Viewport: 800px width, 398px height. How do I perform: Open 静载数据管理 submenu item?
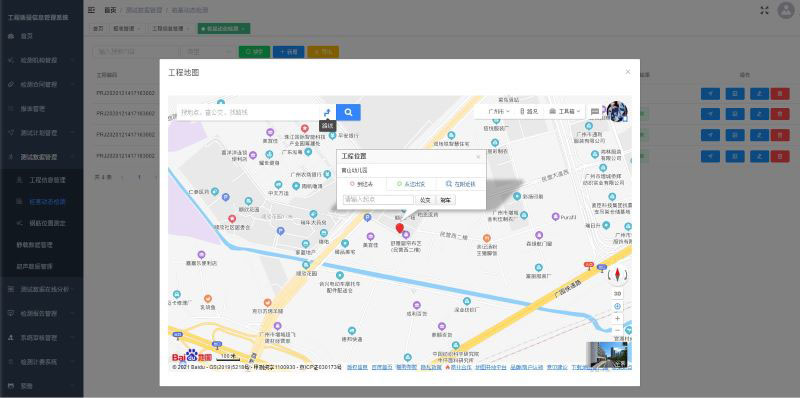pyautogui.click(x=41, y=244)
